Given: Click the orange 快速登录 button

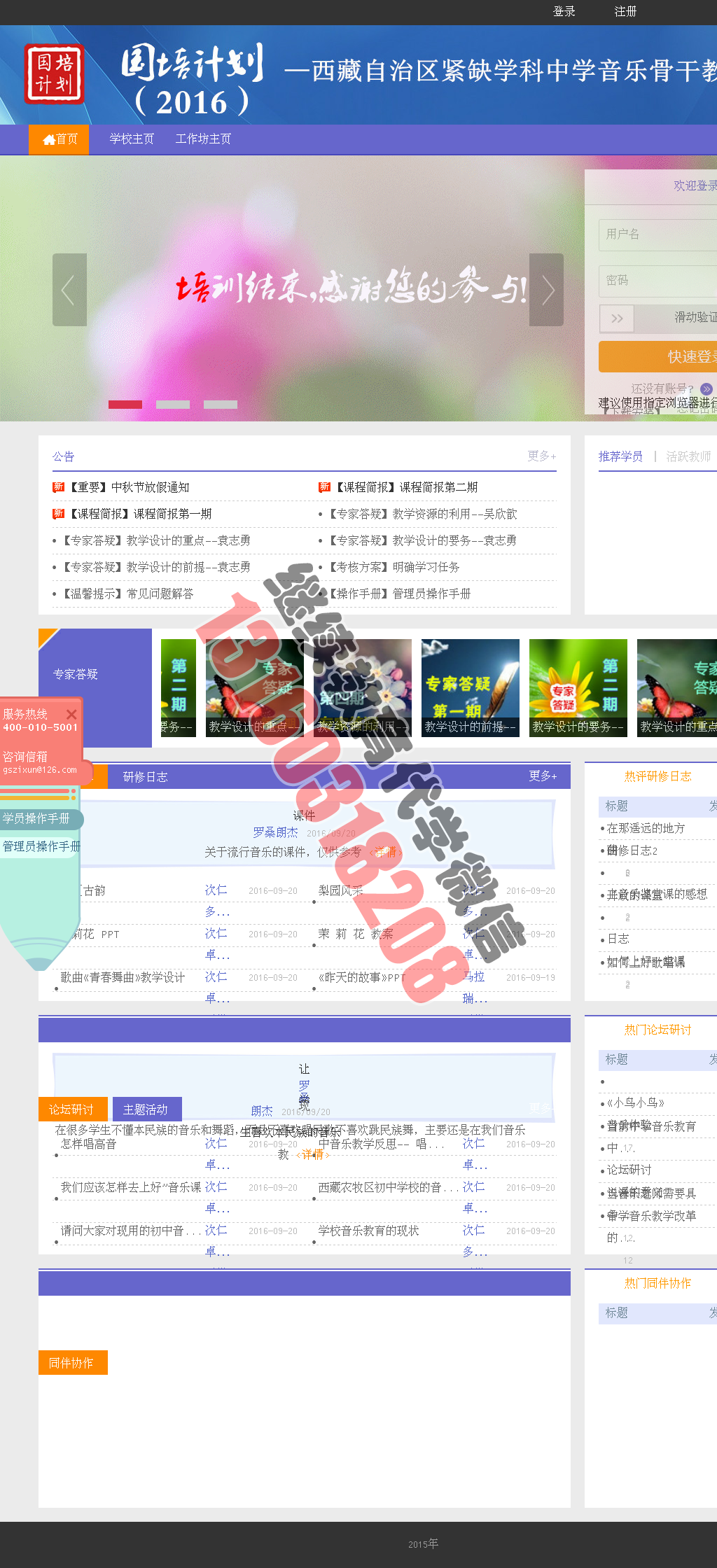Looking at the screenshot, I should click(657, 357).
